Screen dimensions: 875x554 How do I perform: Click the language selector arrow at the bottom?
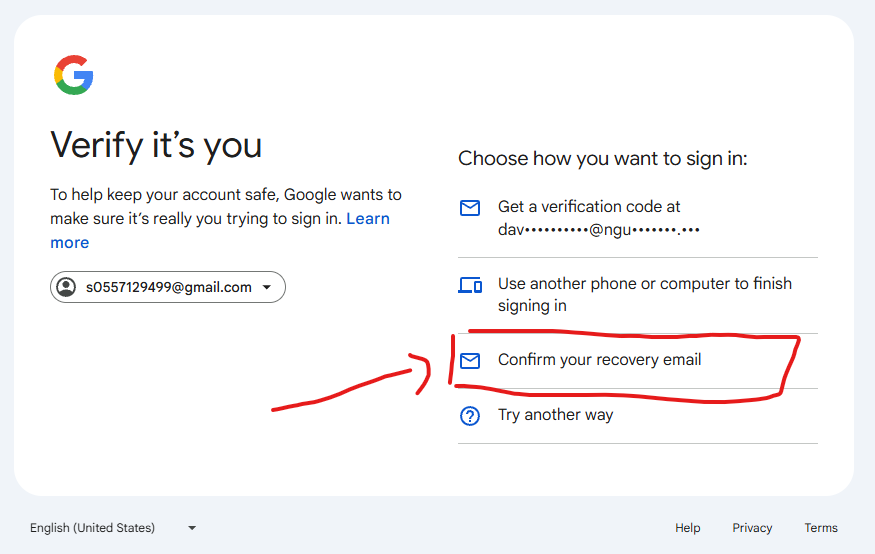click(192, 528)
